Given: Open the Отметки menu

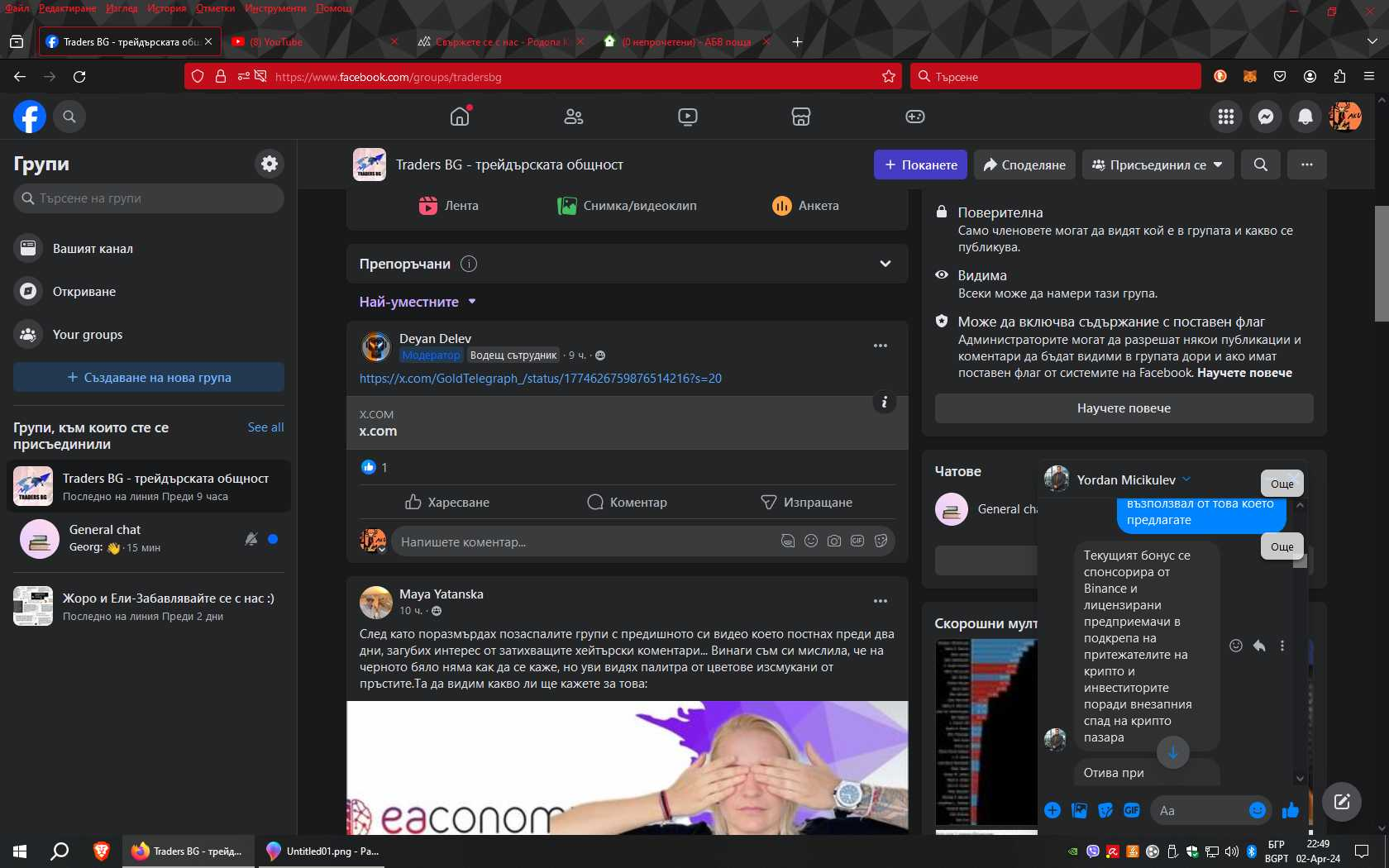Looking at the screenshot, I should 215,7.
